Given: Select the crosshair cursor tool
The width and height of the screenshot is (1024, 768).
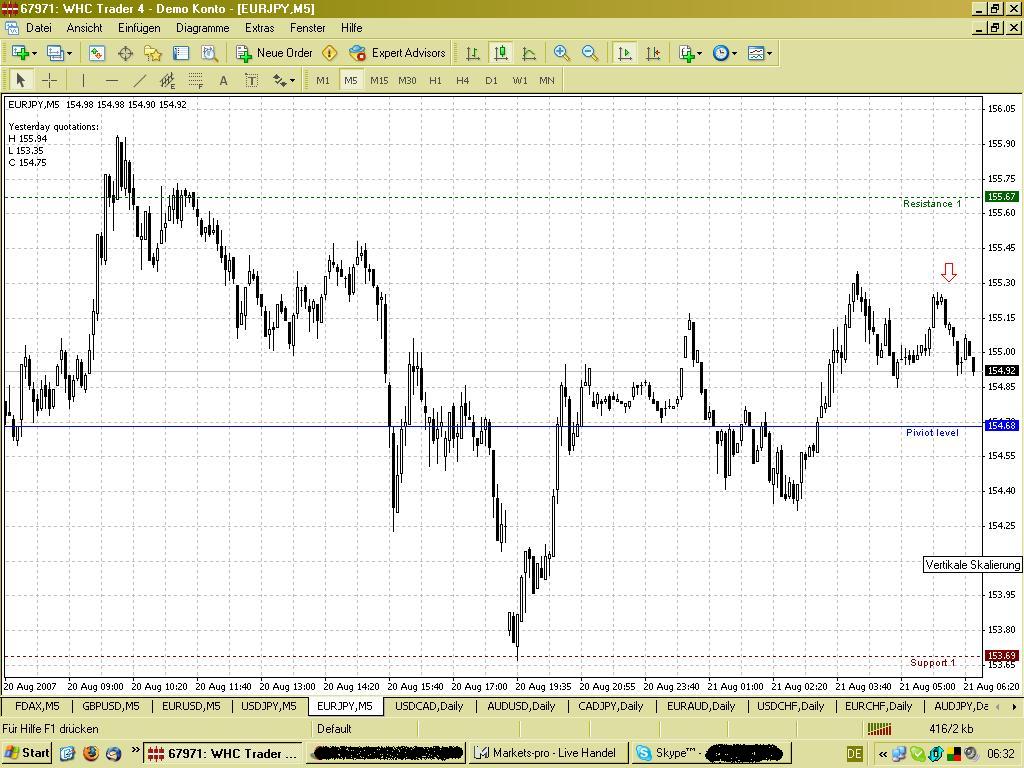Looking at the screenshot, I should [49, 80].
